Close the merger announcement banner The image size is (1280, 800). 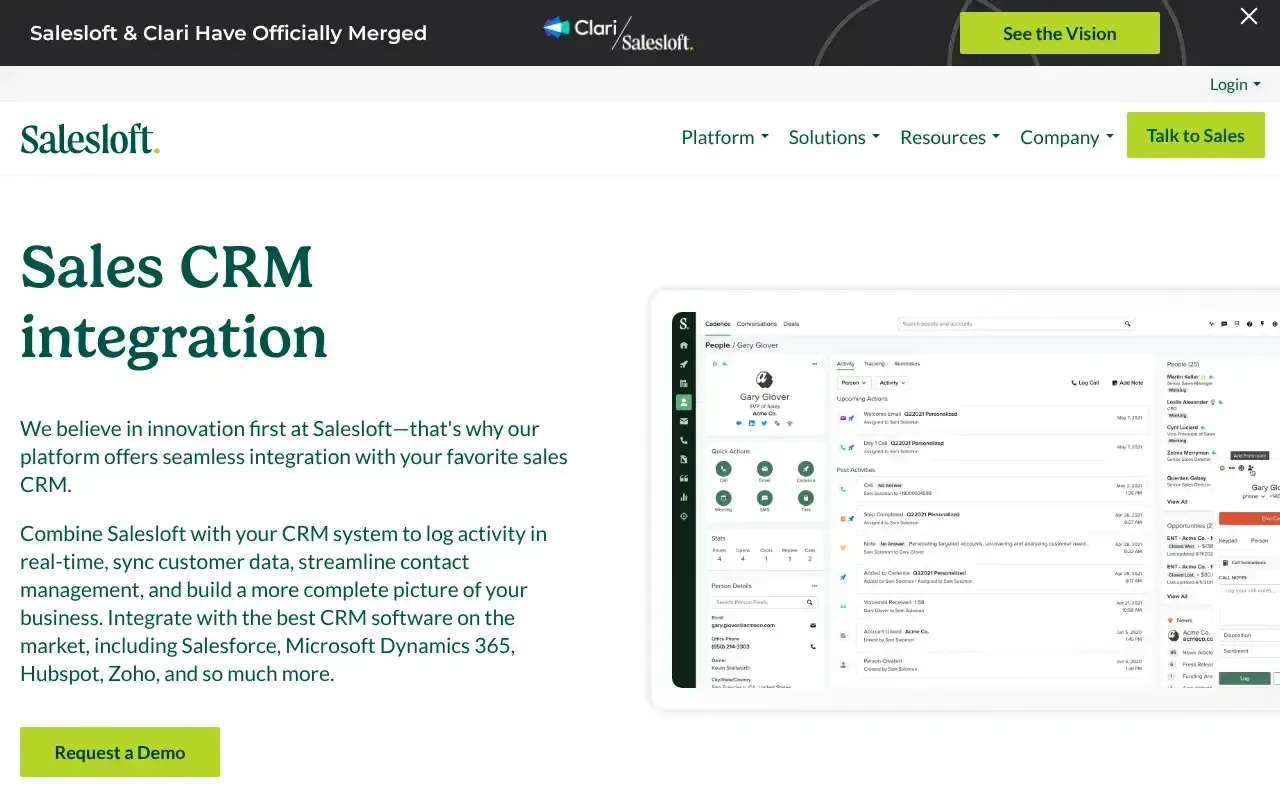click(1249, 16)
